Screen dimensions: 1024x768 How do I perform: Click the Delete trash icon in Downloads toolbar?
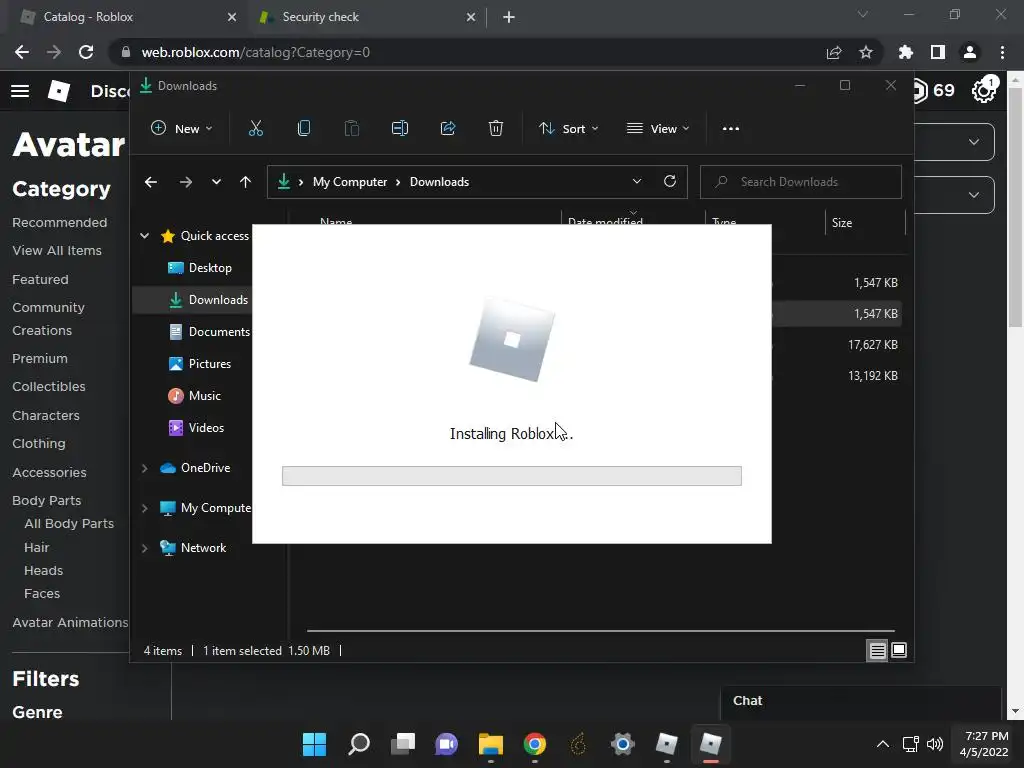[x=496, y=129]
